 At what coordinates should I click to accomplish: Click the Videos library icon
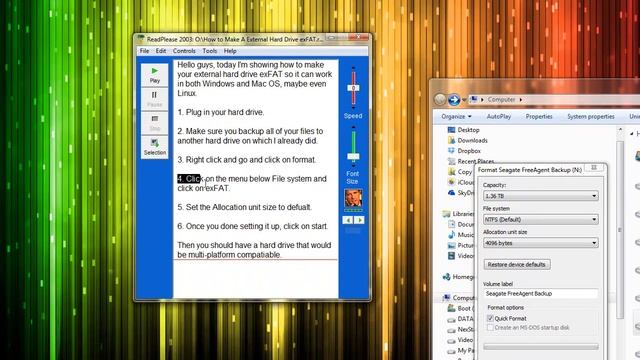point(451,256)
